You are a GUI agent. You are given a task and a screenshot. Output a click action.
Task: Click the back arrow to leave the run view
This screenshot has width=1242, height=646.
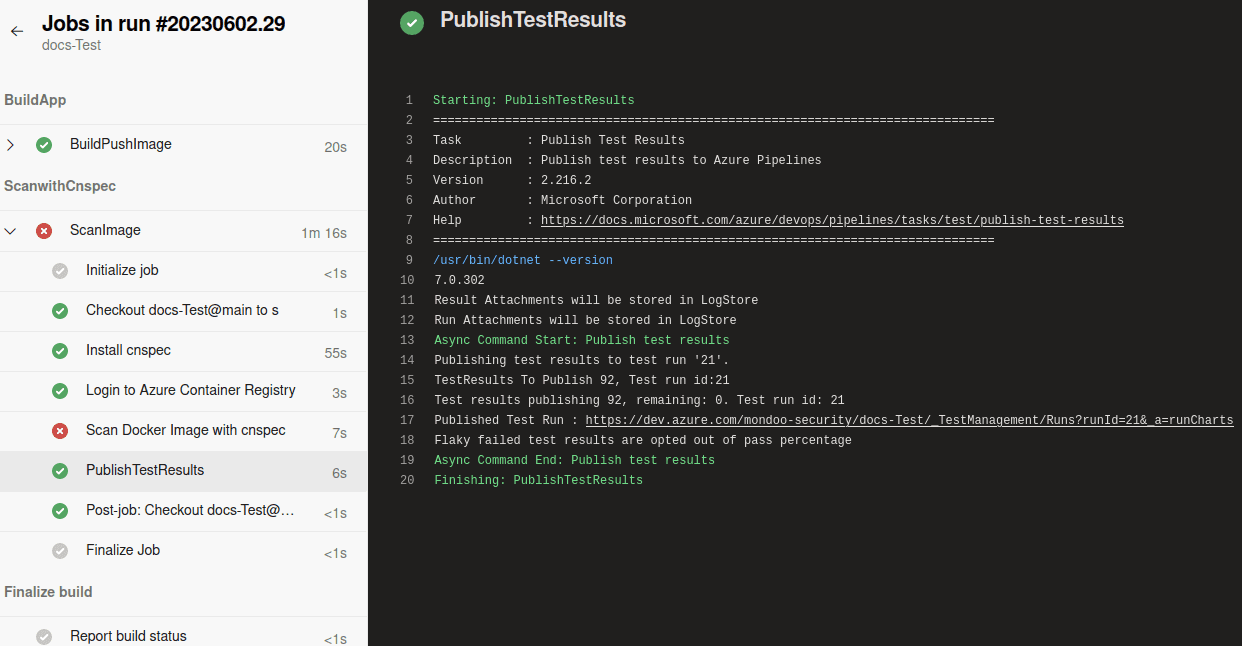[16, 31]
